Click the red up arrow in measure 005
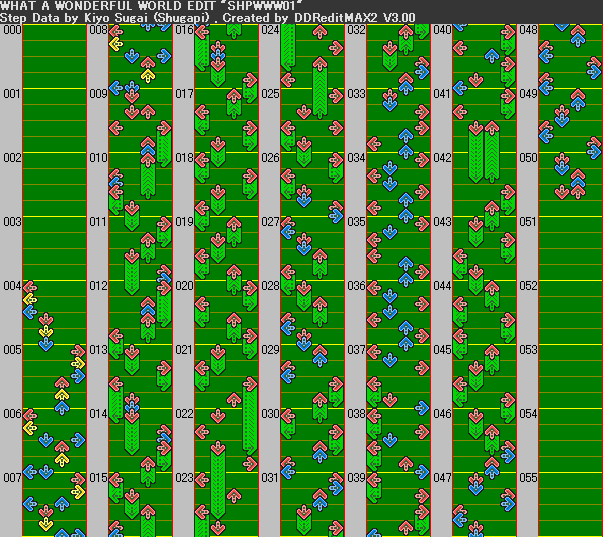This screenshot has height=537, width=603. [62, 383]
